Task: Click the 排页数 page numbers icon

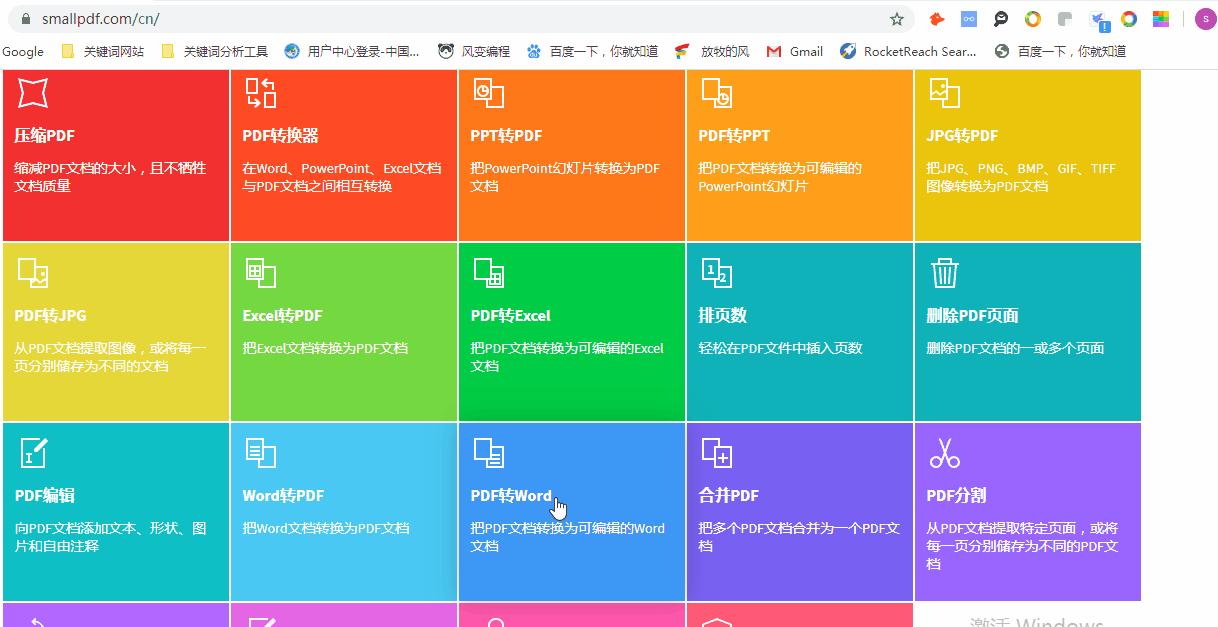Action: 716,273
